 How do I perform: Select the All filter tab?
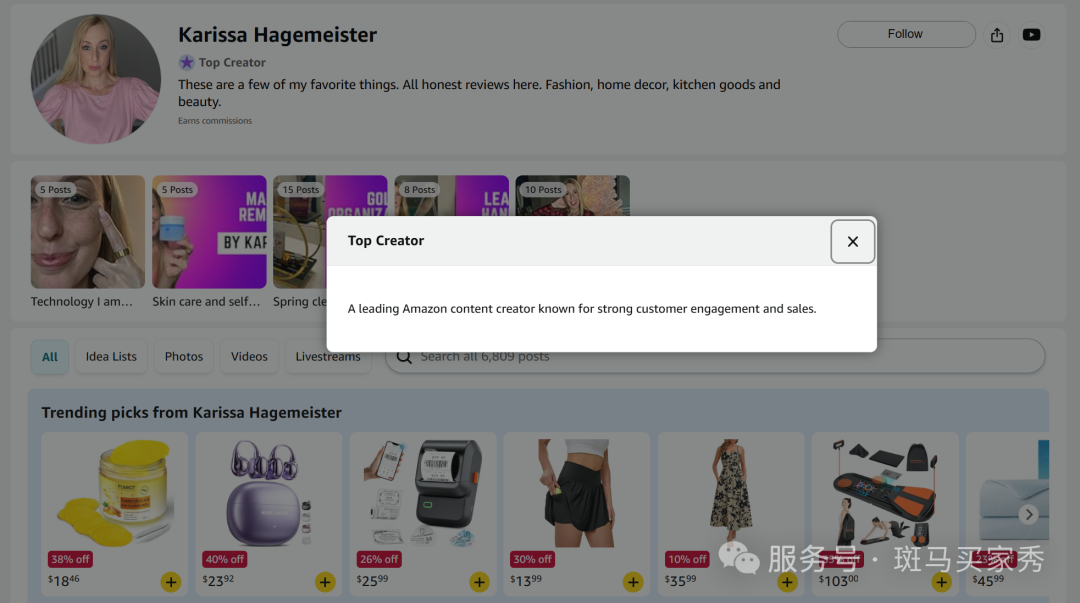[x=50, y=356]
